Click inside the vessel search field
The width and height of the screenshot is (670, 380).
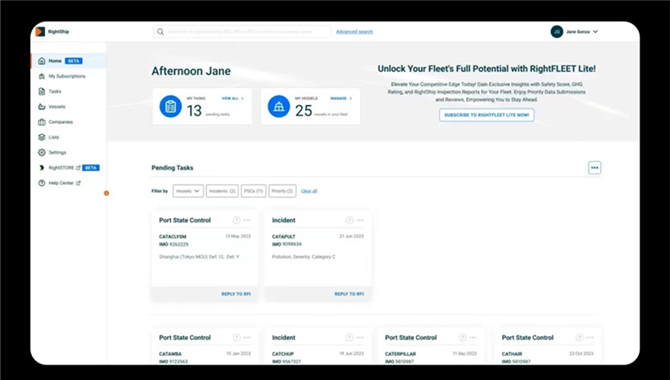click(242, 32)
